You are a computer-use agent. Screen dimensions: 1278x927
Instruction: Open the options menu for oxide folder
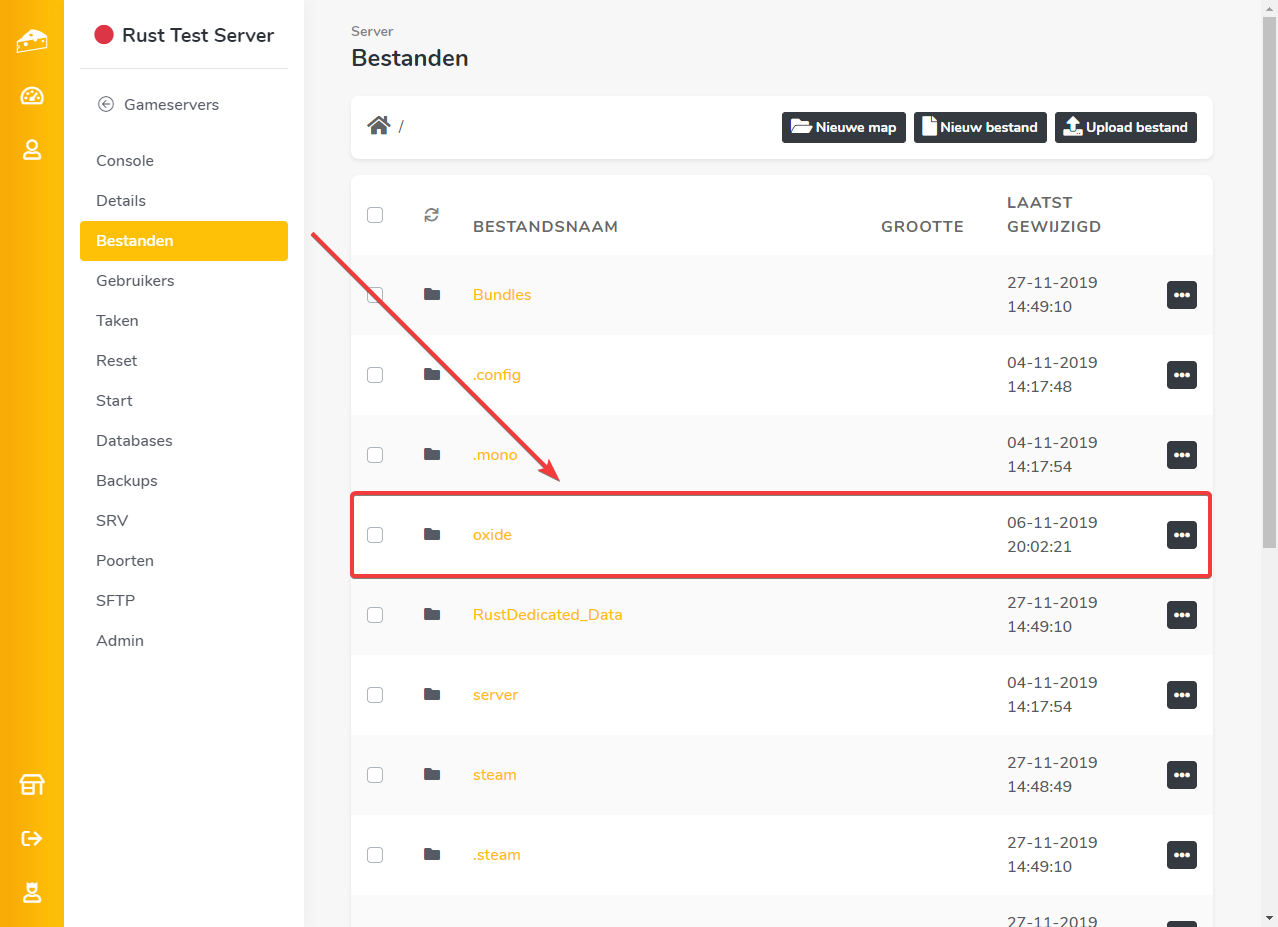[x=1181, y=535]
